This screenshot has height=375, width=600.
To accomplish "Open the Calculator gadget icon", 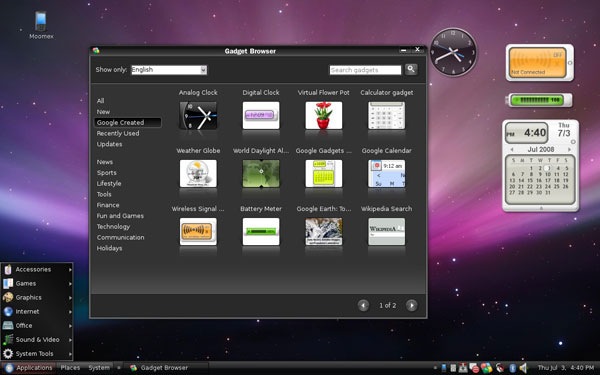I will coord(386,115).
